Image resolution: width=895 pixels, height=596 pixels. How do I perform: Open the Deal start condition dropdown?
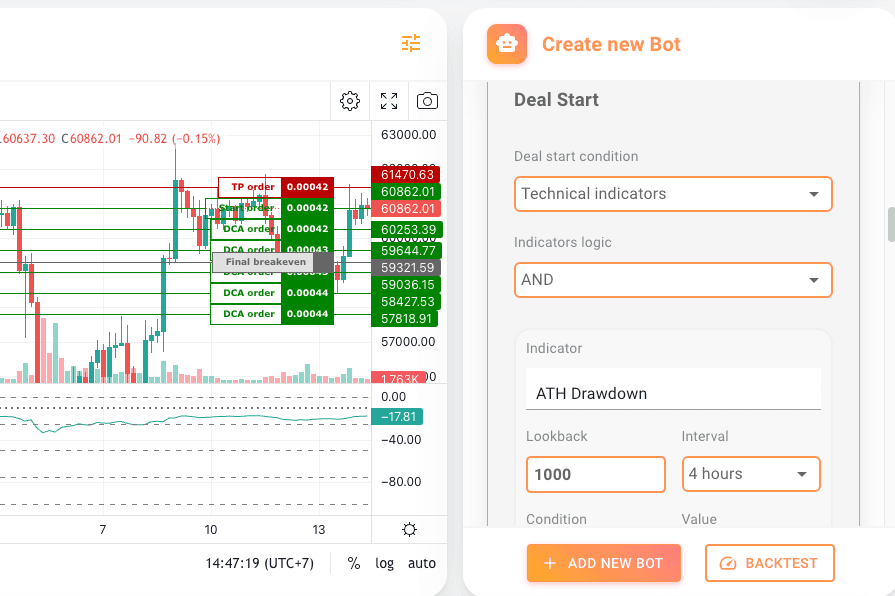(673, 194)
